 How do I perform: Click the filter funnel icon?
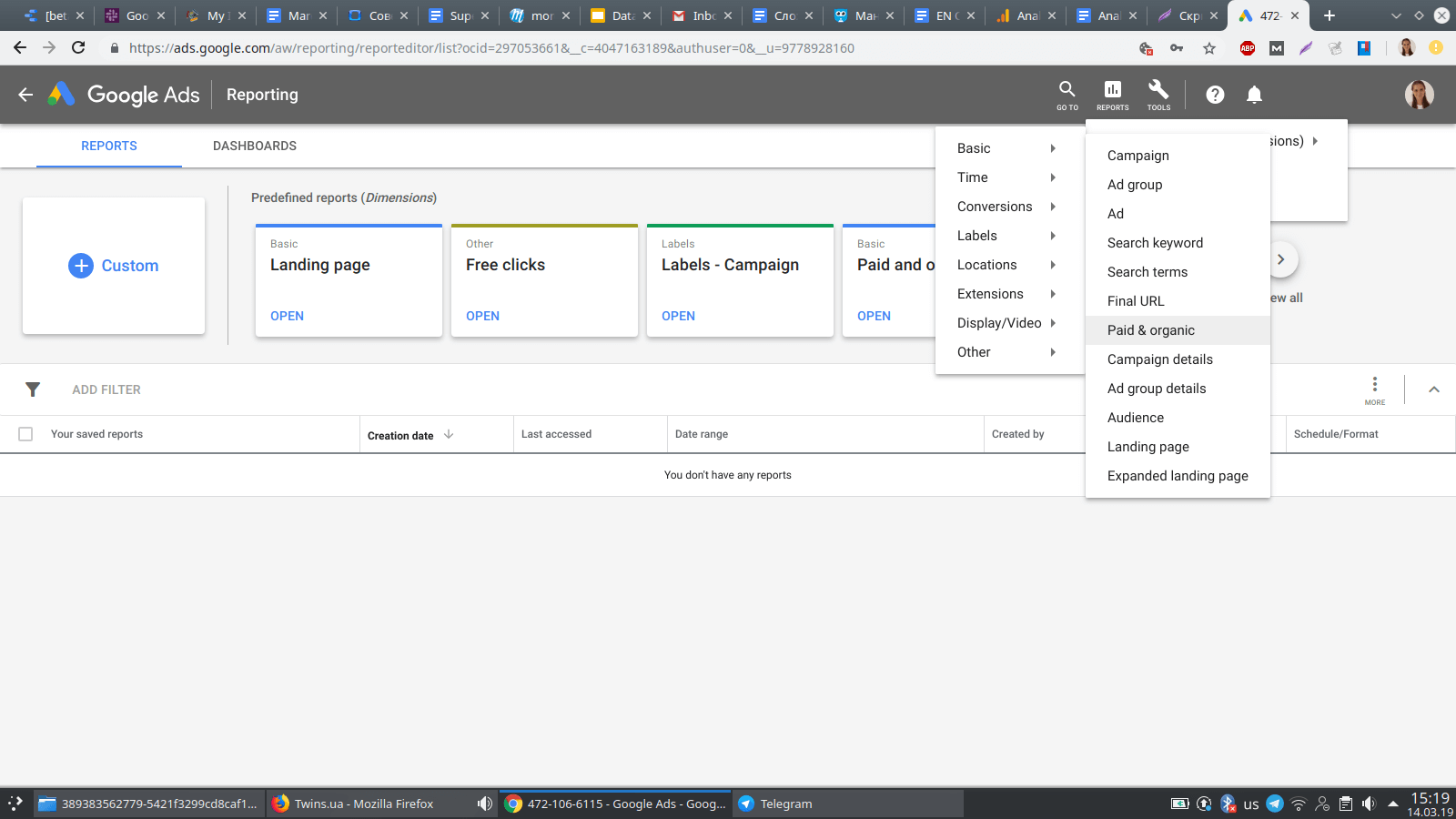click(x=33, y=389)
